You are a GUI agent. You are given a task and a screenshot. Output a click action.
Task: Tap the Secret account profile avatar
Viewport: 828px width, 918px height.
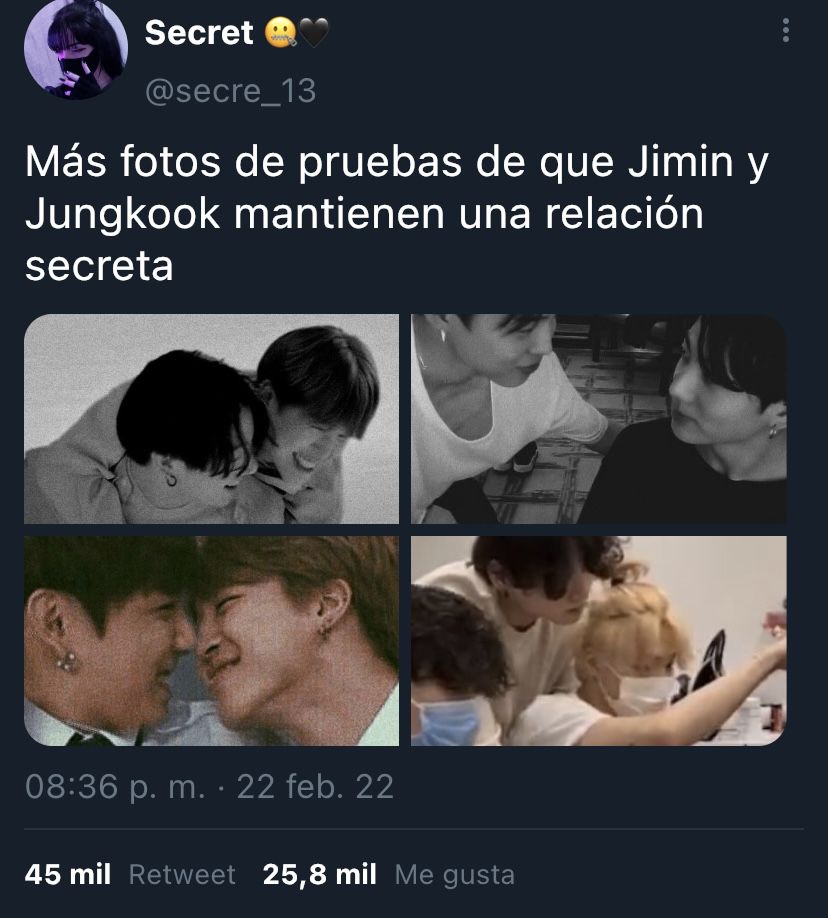pyautogui.click(x=76, y=47)
